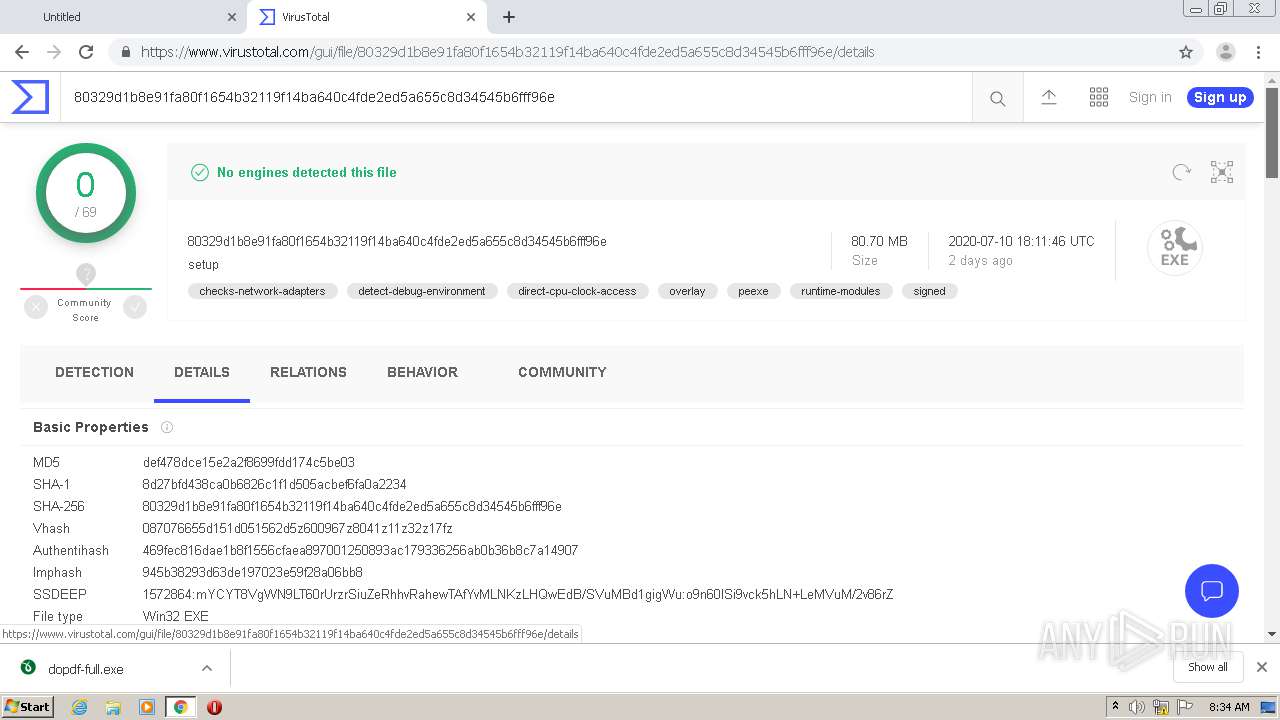
Task: Click the taskbar clock 8:34 AM
Action: pos(1229,707)
